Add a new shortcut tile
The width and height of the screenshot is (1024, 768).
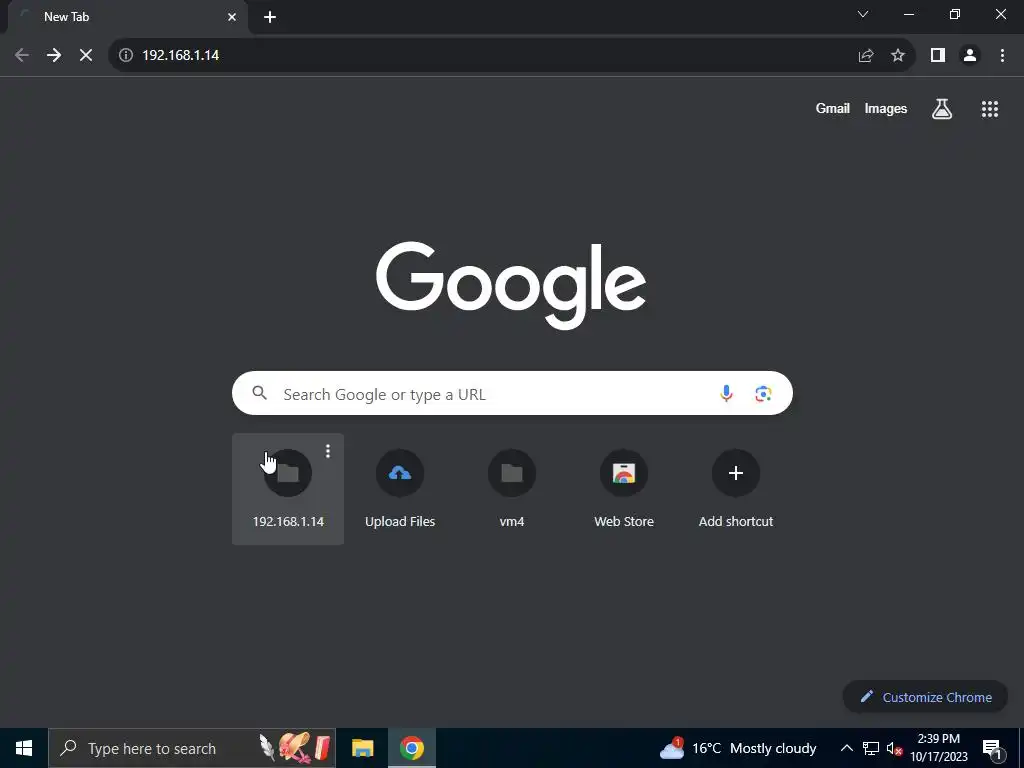tap(736, 488)
